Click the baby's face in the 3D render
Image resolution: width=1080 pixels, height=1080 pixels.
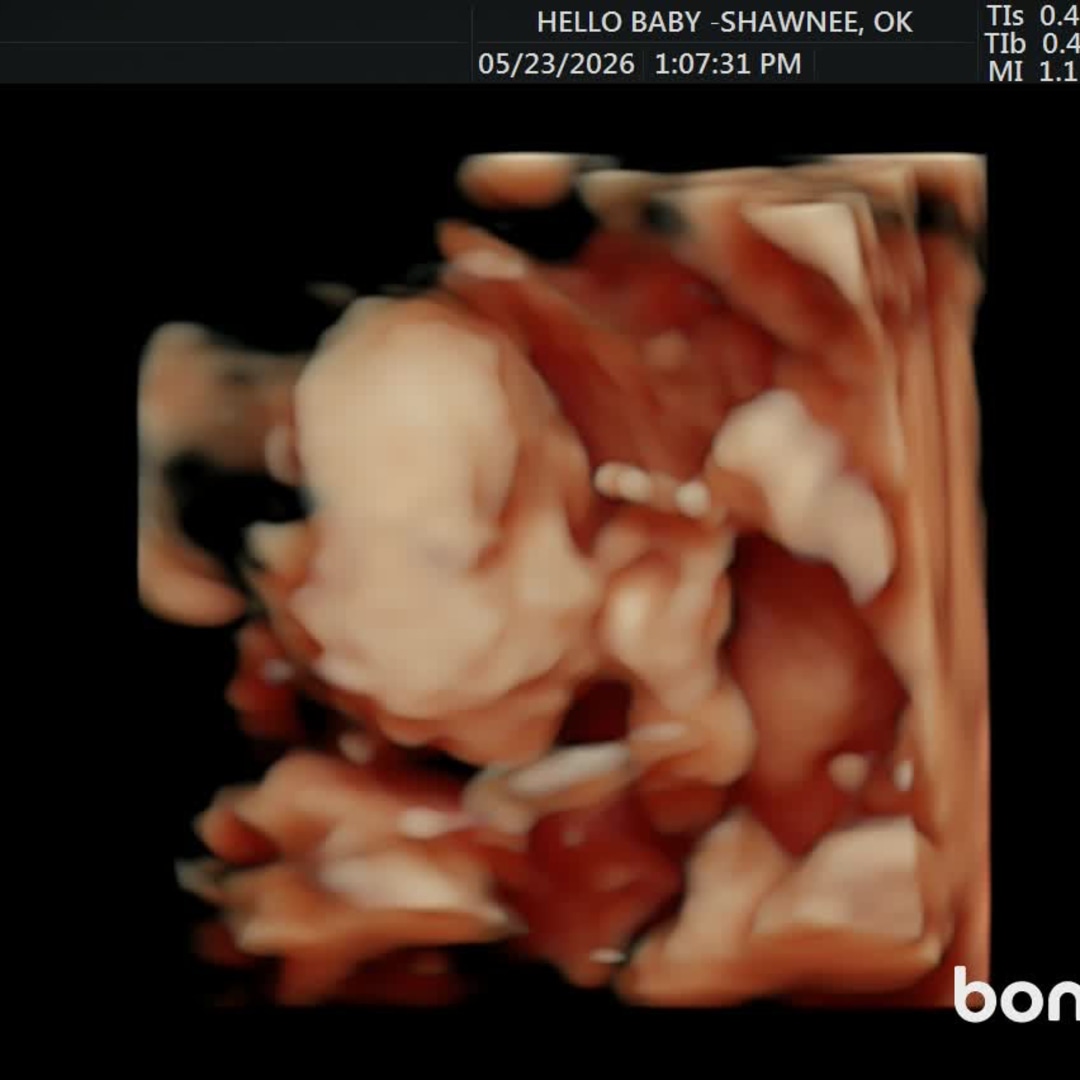413,503
